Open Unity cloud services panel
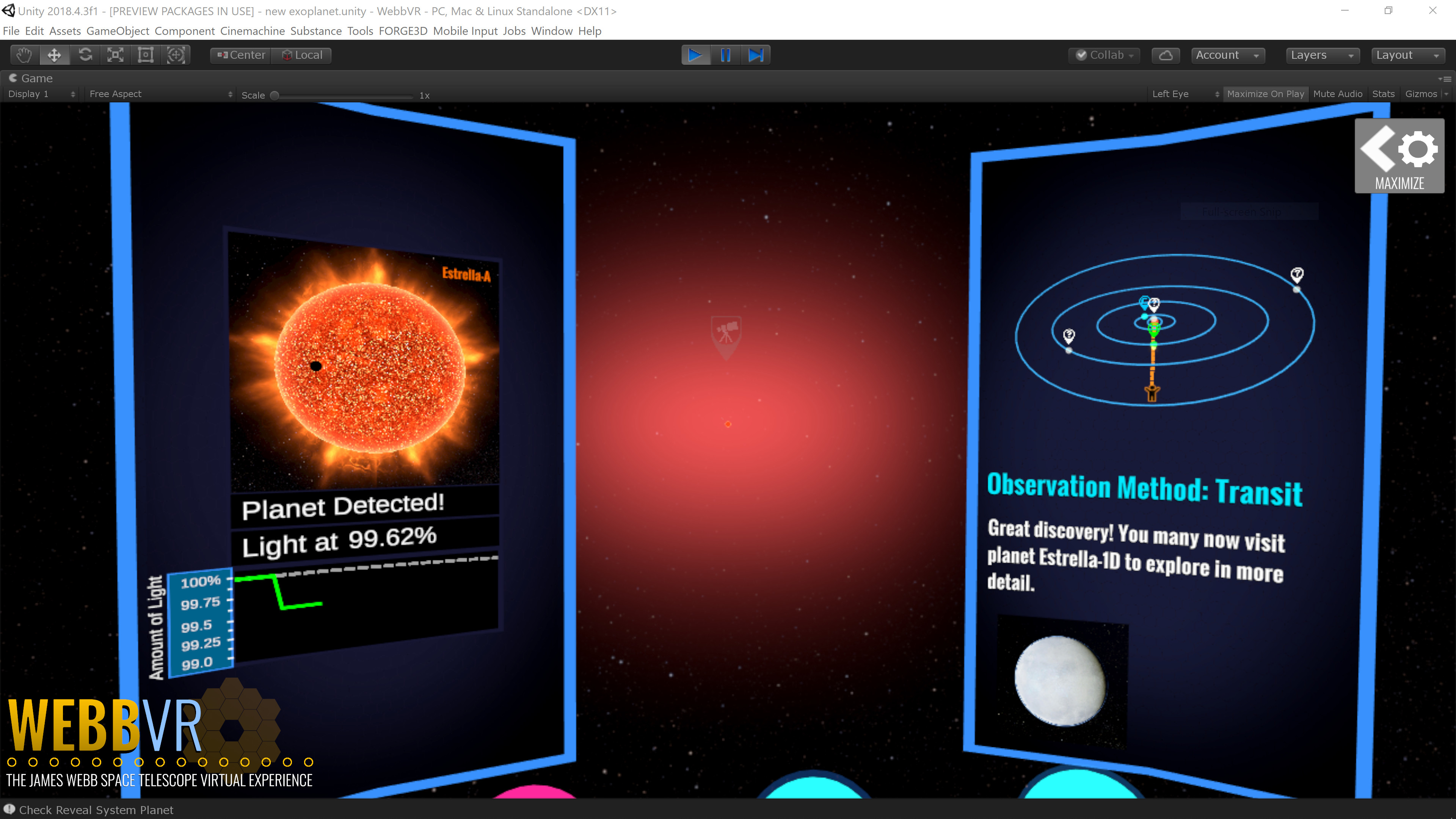Screen dimensions: 1456x819 1166,55
